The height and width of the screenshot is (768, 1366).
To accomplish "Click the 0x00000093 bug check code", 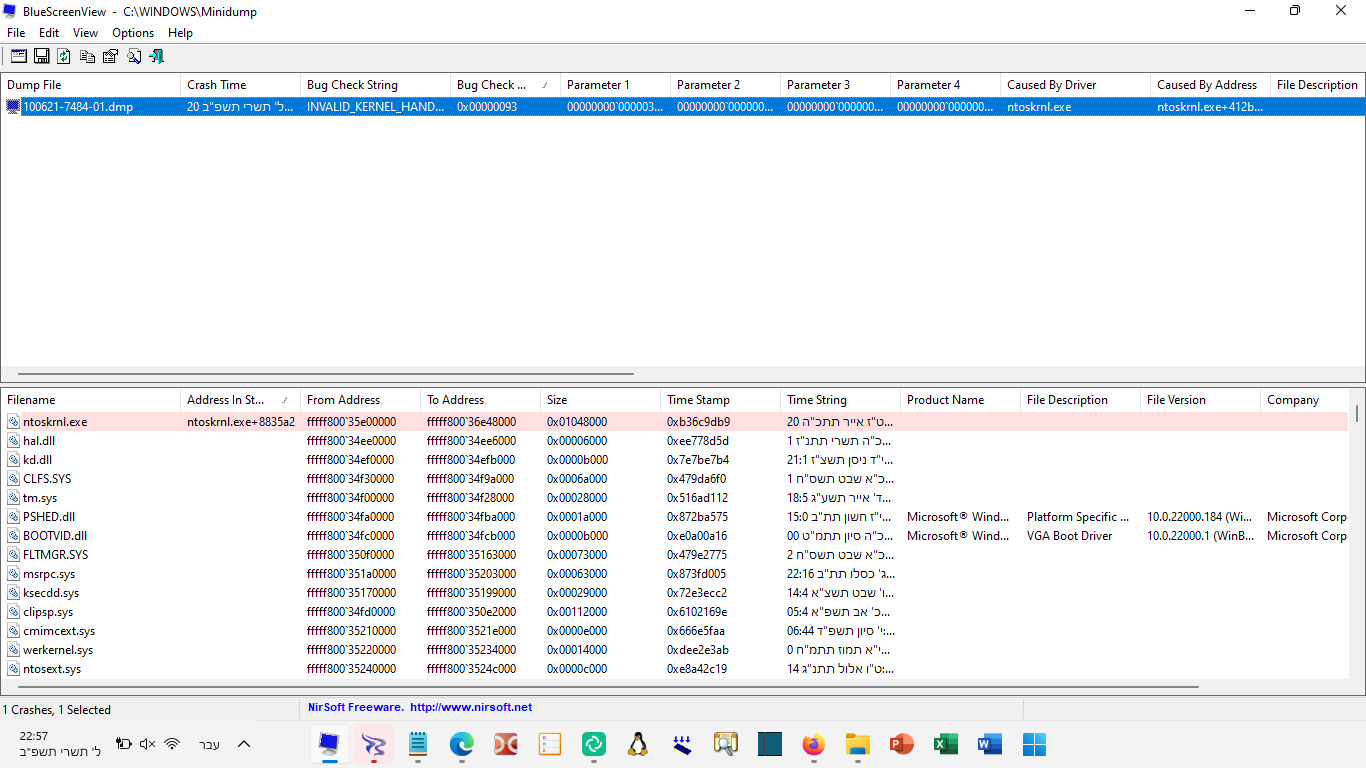I will tap(487, 107).
